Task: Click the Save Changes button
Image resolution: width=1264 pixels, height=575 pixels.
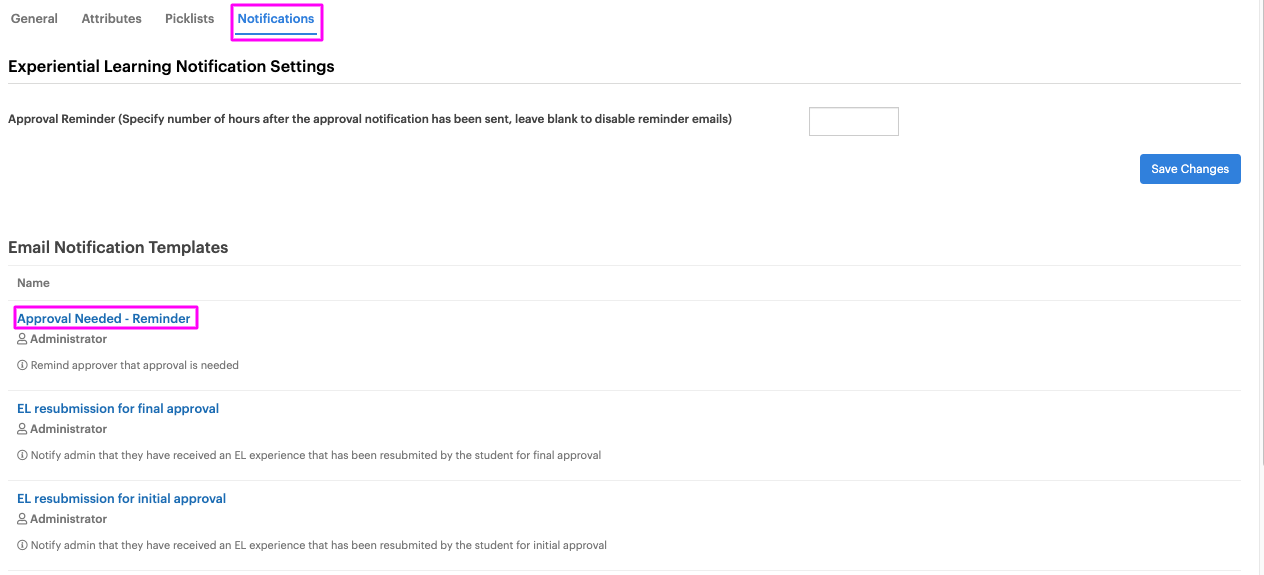Action: pyautogui.click(x=1190, y=169)
